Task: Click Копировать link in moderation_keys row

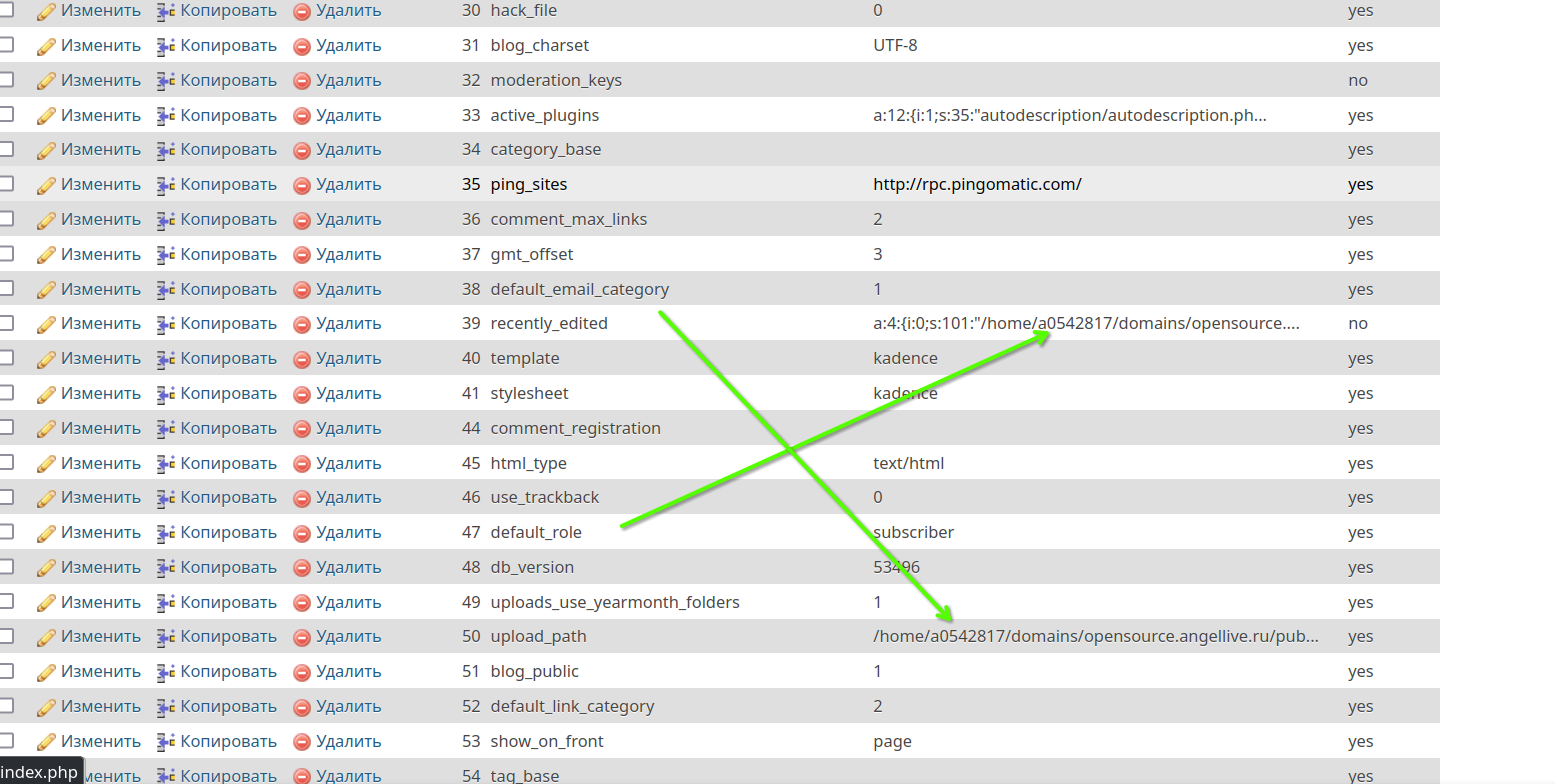Action: pyautogui.click(x=229, y=81)
